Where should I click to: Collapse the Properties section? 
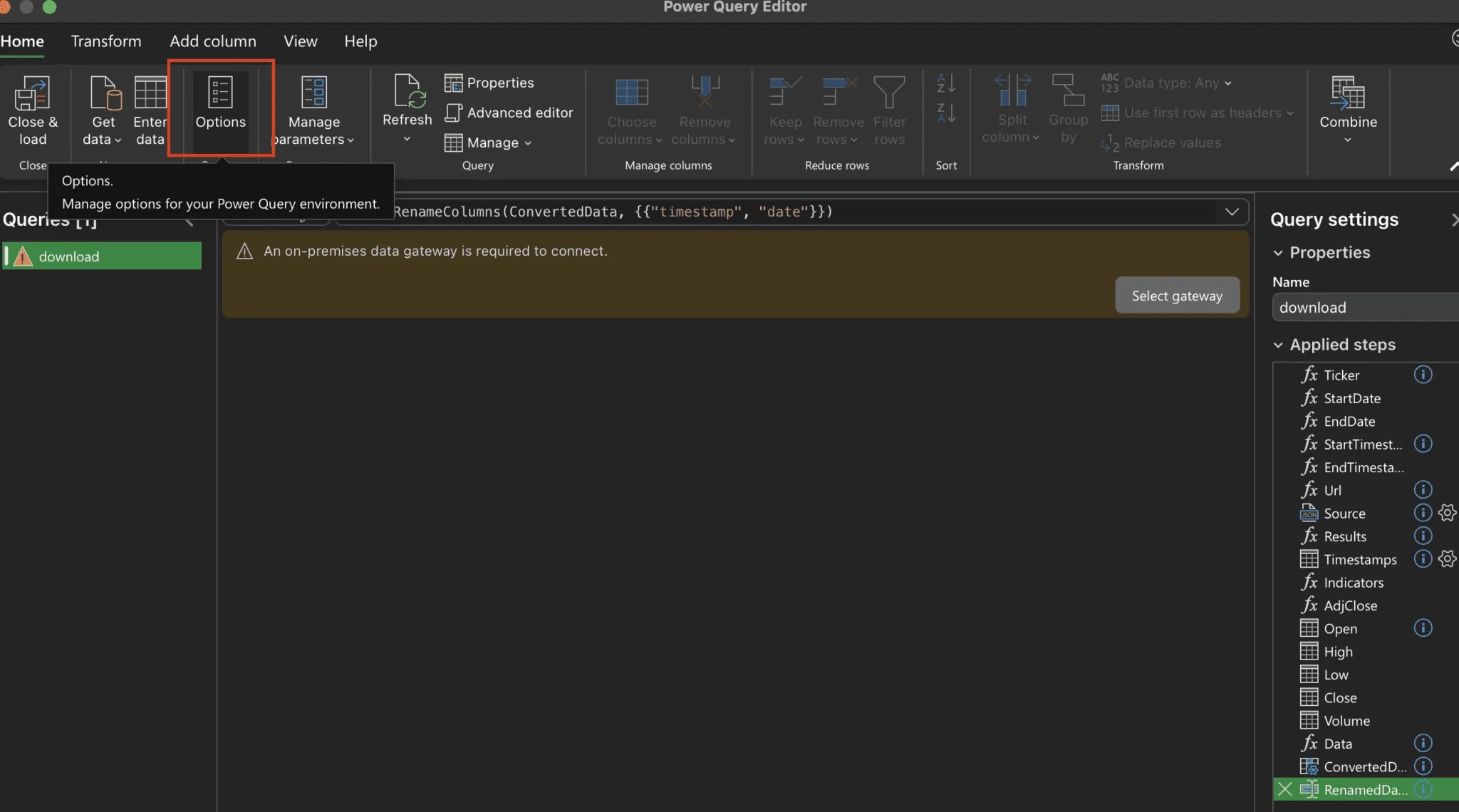(1278, 253)
